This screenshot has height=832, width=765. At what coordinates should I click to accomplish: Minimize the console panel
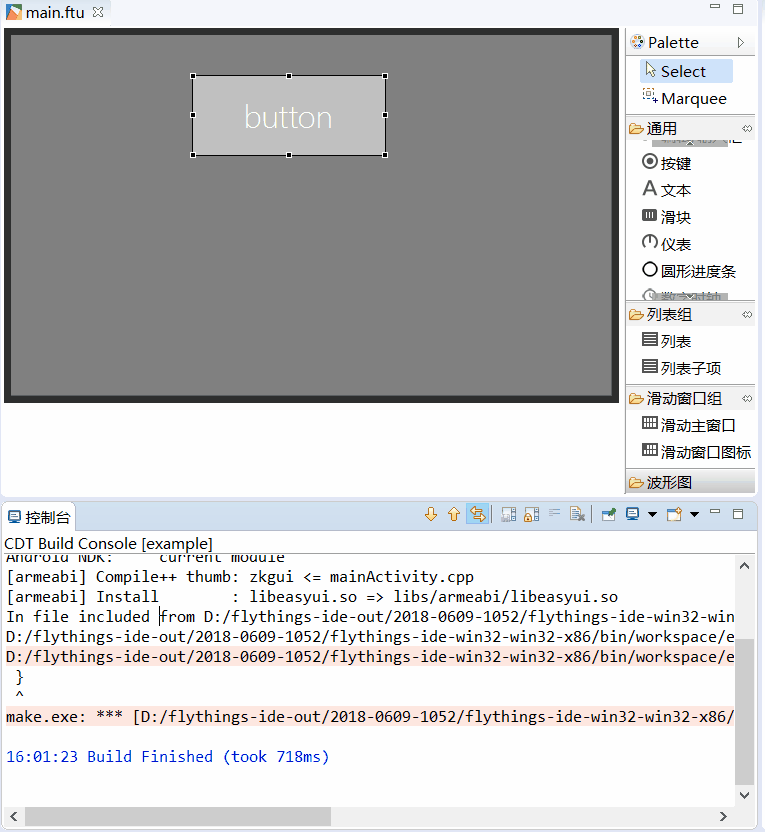tap(715, 512)
